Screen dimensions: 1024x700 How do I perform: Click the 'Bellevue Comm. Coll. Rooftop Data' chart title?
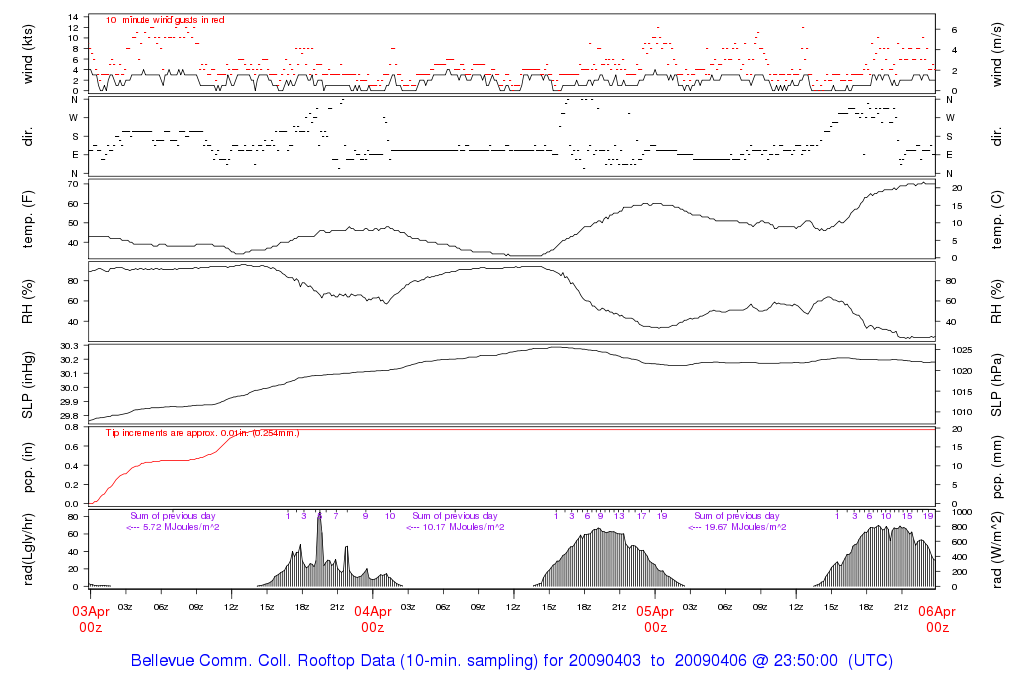512,660
